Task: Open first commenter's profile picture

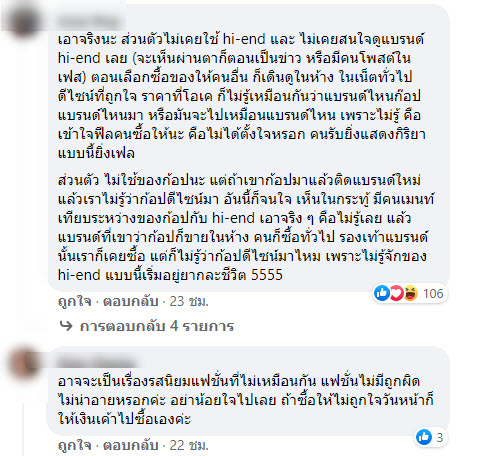Action: tap(23, 22)
